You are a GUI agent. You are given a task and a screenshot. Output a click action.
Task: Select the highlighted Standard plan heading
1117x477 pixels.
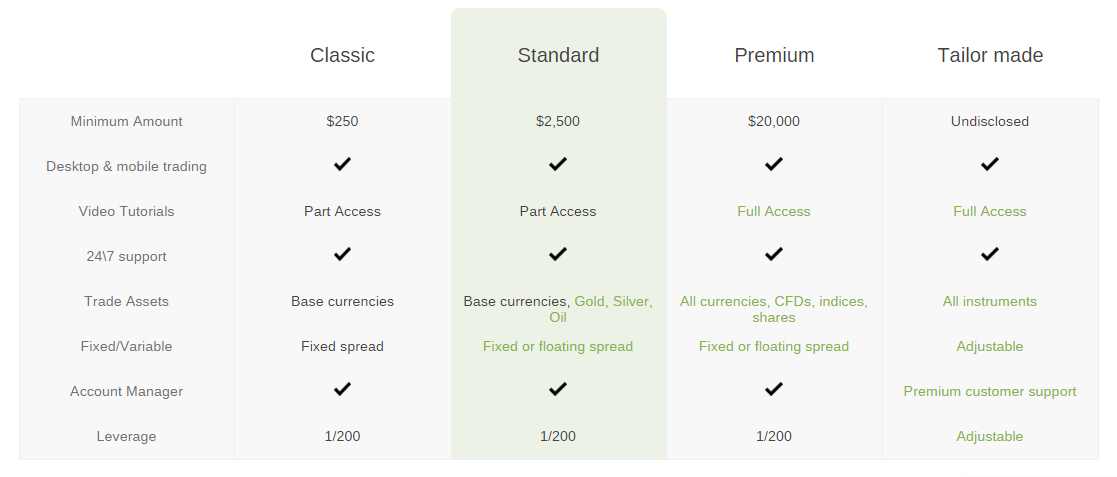(558, 55)
